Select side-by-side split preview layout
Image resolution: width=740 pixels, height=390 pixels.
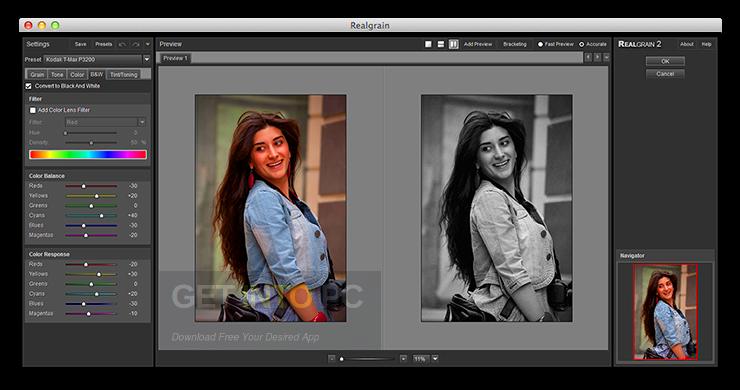[454, 44]
